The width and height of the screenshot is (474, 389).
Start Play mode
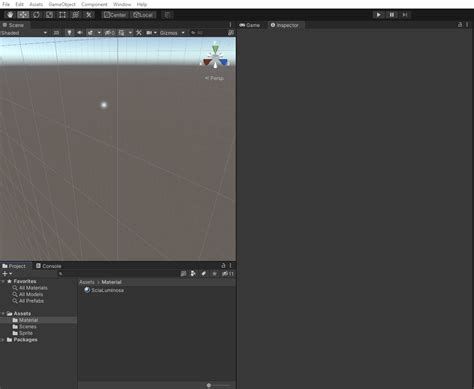[x=378, y=15]
